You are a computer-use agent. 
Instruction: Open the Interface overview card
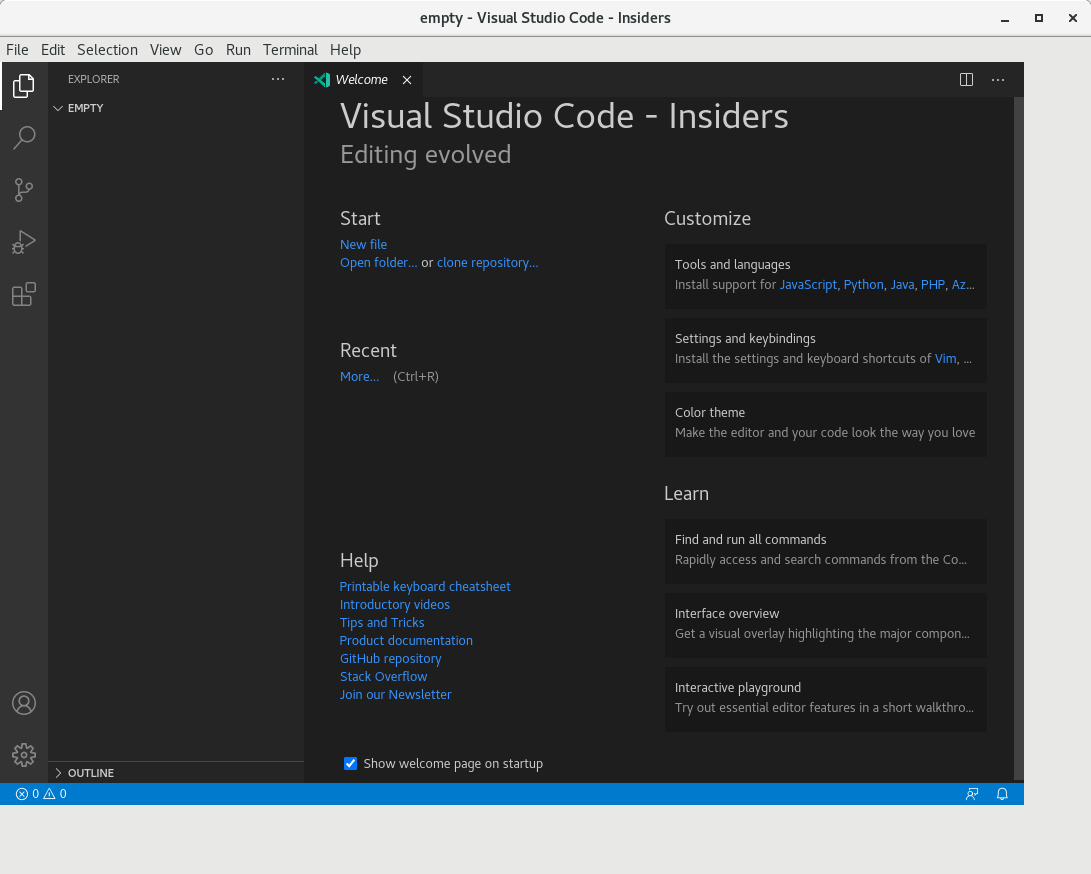tap(825, 626)
